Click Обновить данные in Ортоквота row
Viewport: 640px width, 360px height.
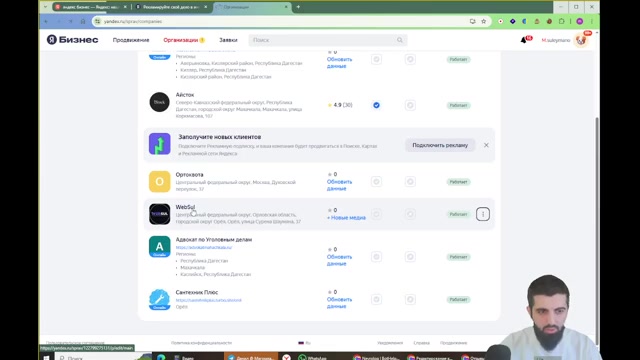339,185
